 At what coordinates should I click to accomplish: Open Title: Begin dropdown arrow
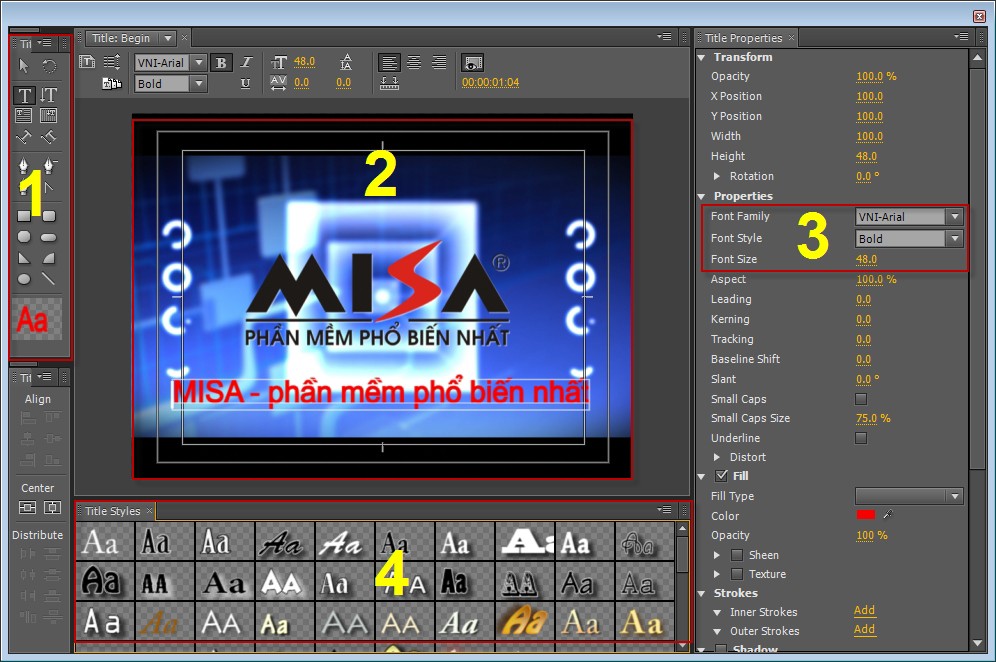click(168, 38)
